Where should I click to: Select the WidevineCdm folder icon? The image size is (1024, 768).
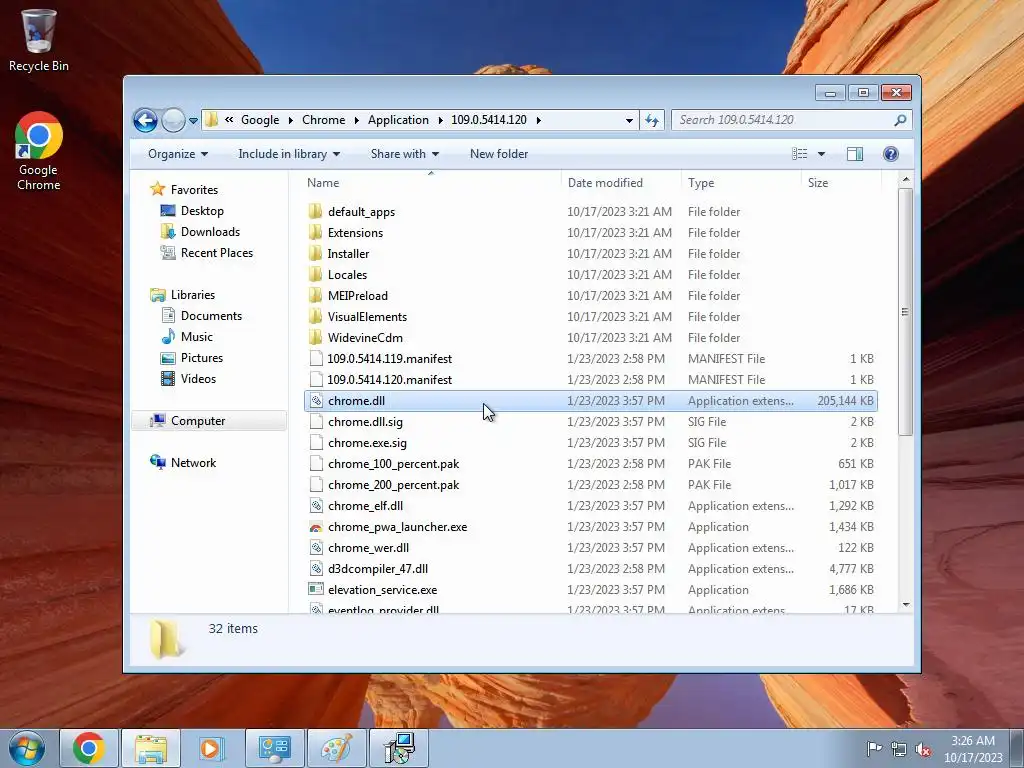coord(315,338)
